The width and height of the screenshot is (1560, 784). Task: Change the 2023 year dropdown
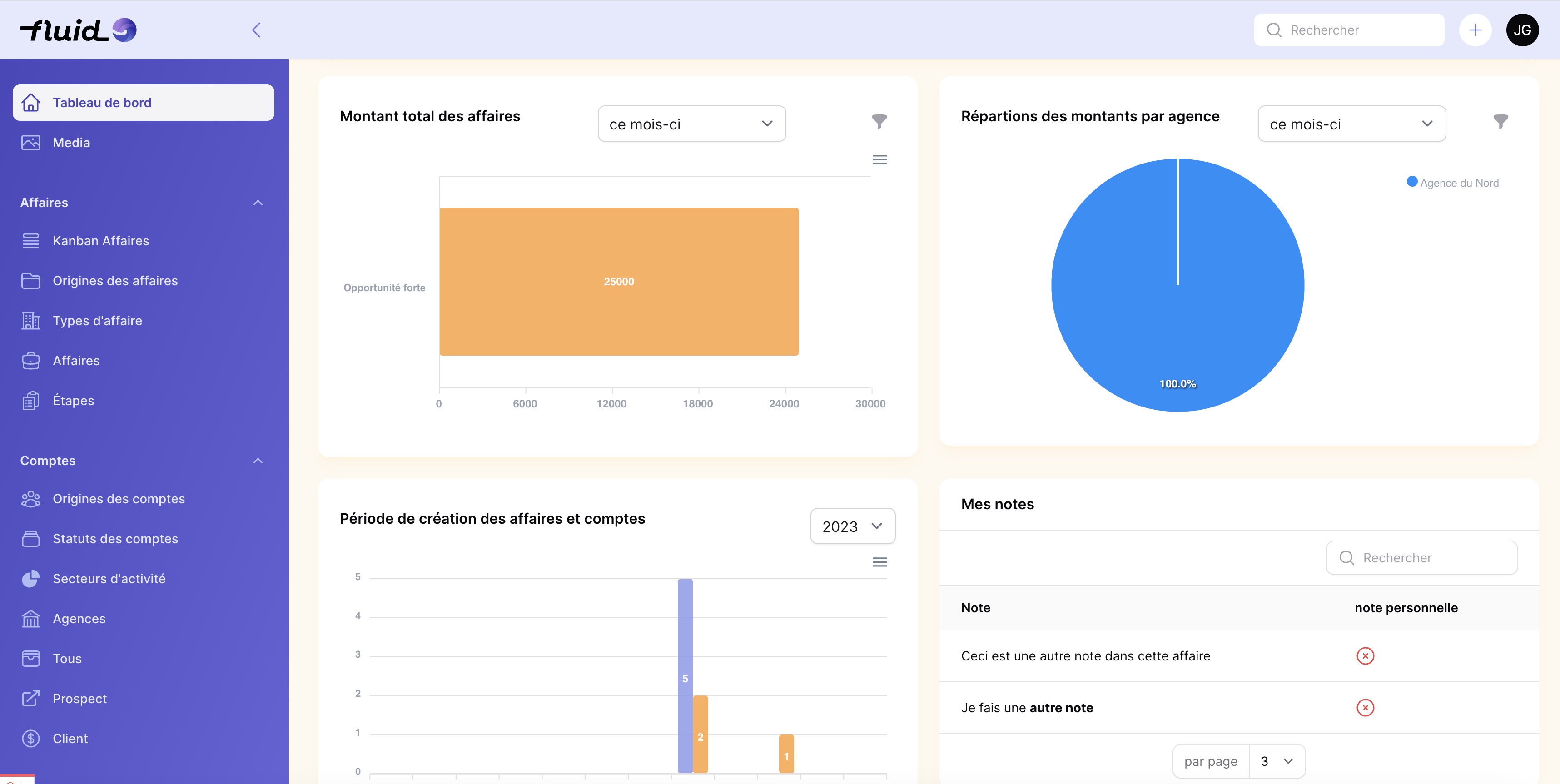[x=852, y=526]
